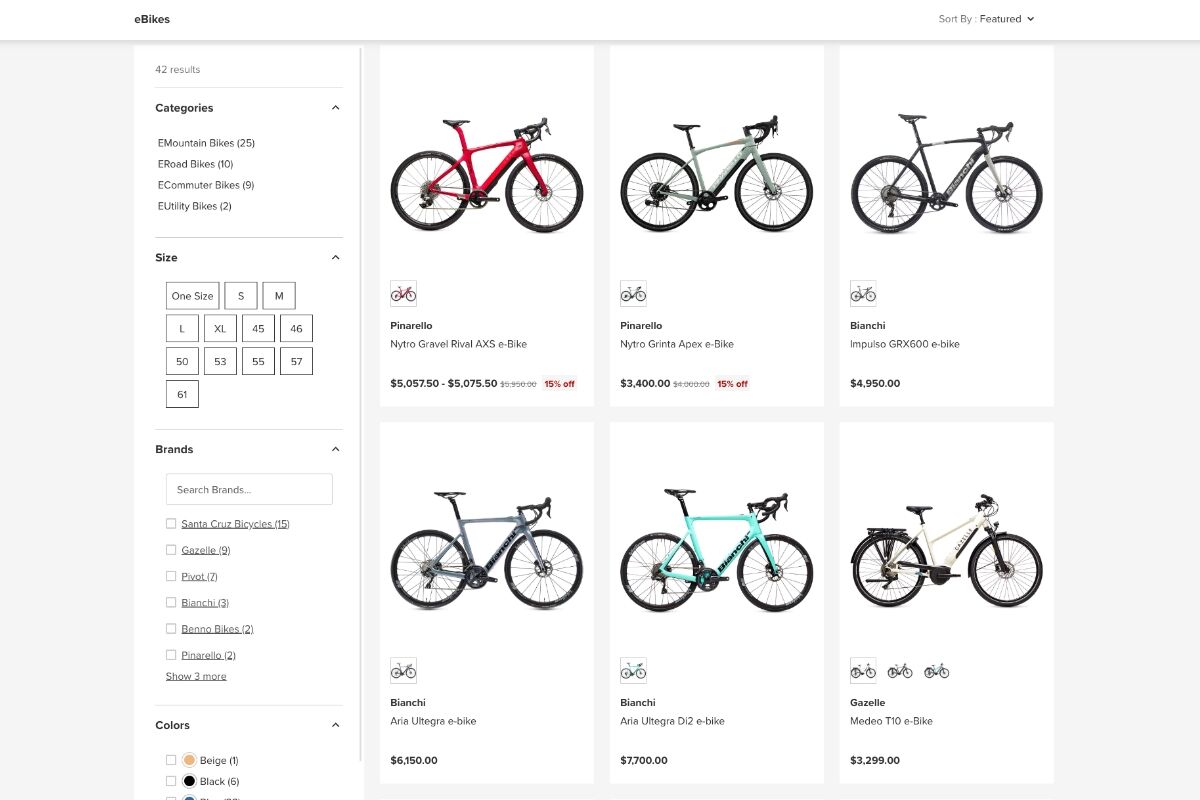The width and height of the screenshot is (1200, 800).
Task: Open the EMountain Bikes category
Action: click(x=204, y=143)
